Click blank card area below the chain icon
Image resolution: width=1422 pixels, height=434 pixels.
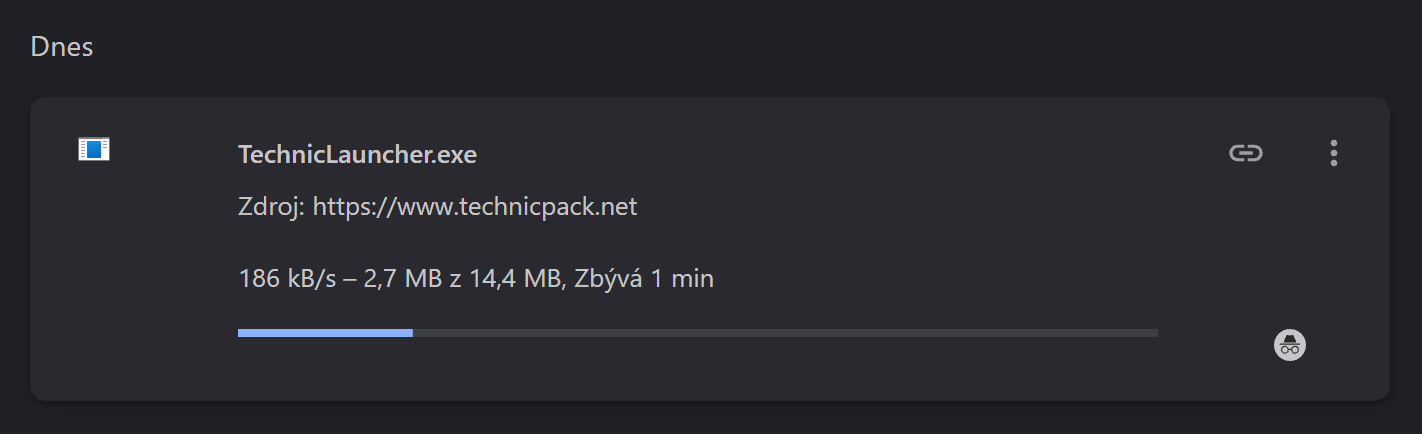(x=1245, y=240)
